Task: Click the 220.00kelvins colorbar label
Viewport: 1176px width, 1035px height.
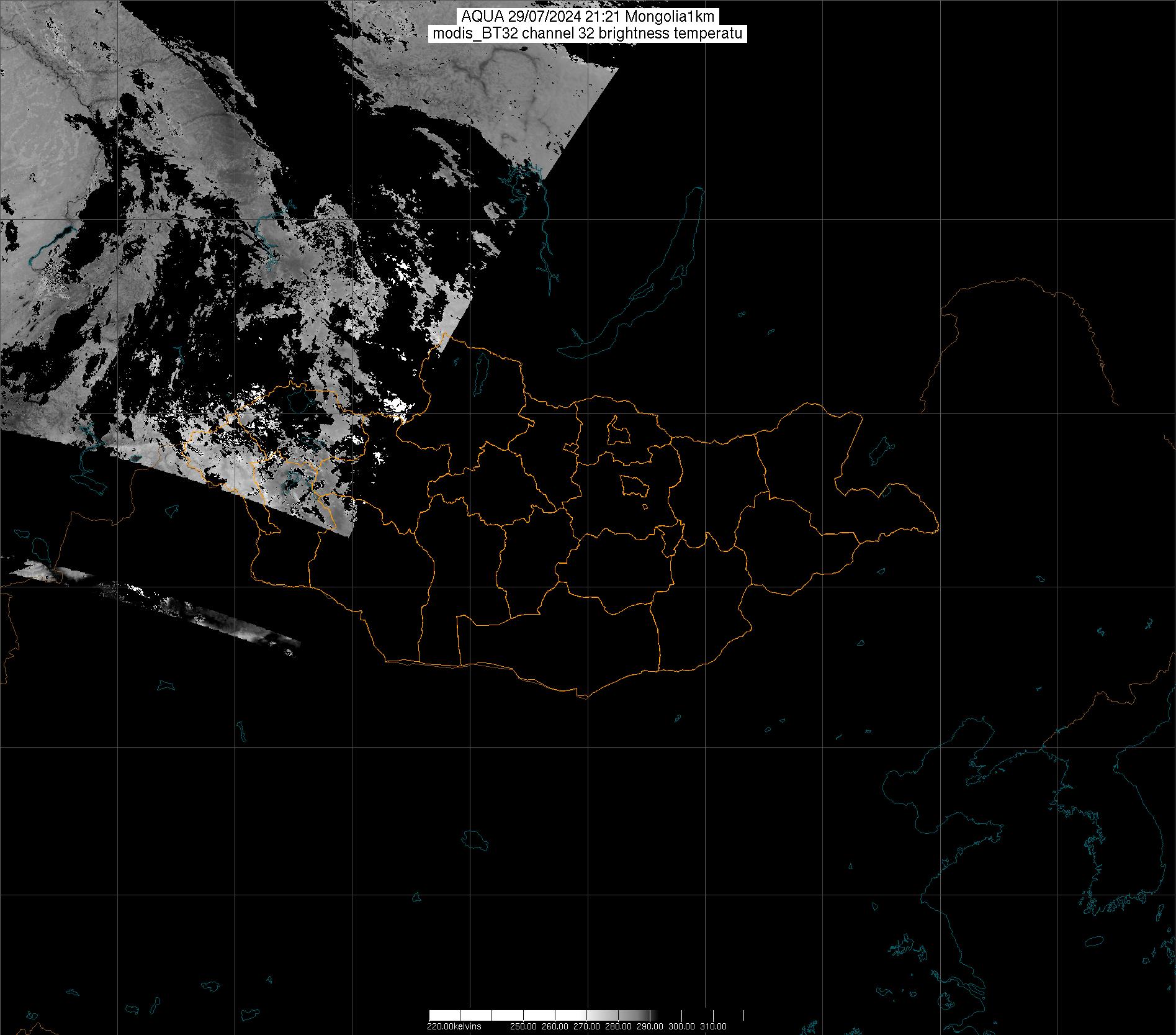Action: 454,1026
